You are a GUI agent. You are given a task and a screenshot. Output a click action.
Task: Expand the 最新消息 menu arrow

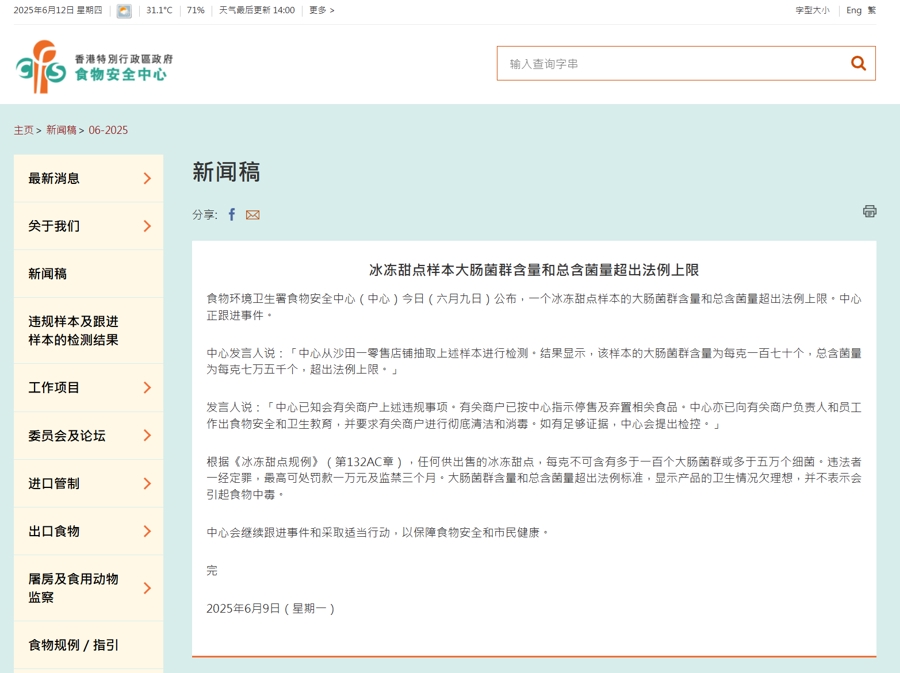pyautogui.click(x=147, y=179)
